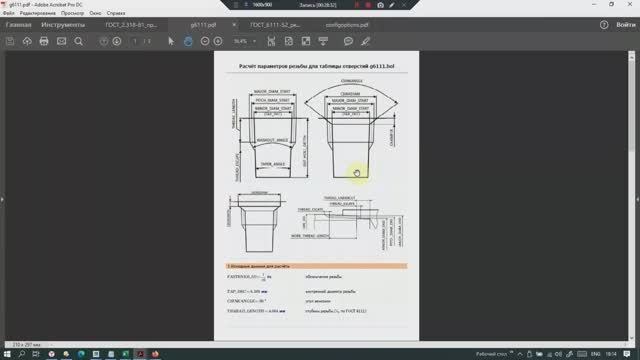The image size is (640, 360).
Task: Open the Windows Start button
Action: pos(7,354)
